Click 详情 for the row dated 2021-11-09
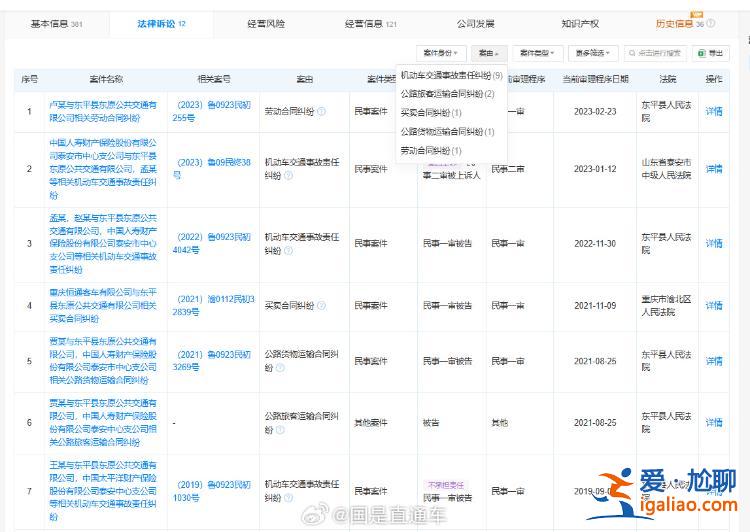Screen dimensions: 750x532 714,305
